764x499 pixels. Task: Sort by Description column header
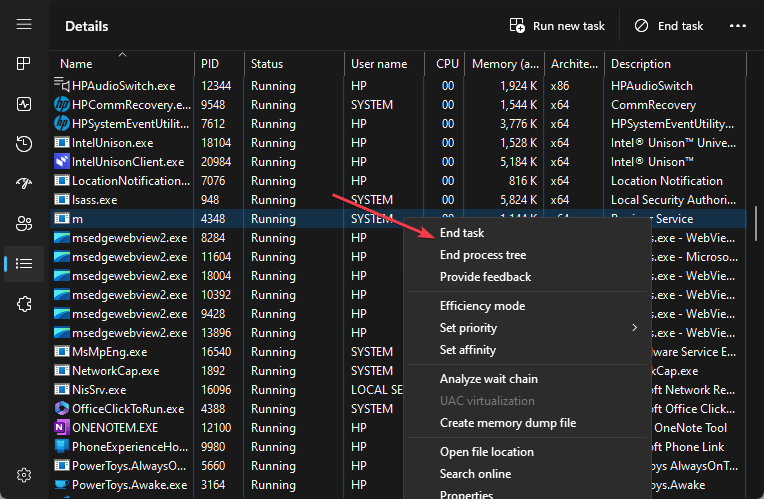[675, 64]
